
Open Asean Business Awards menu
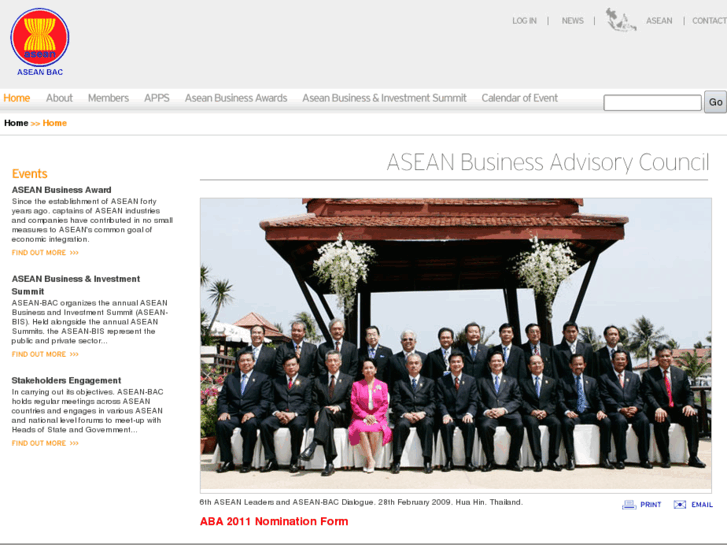click(x=236, y=98)
